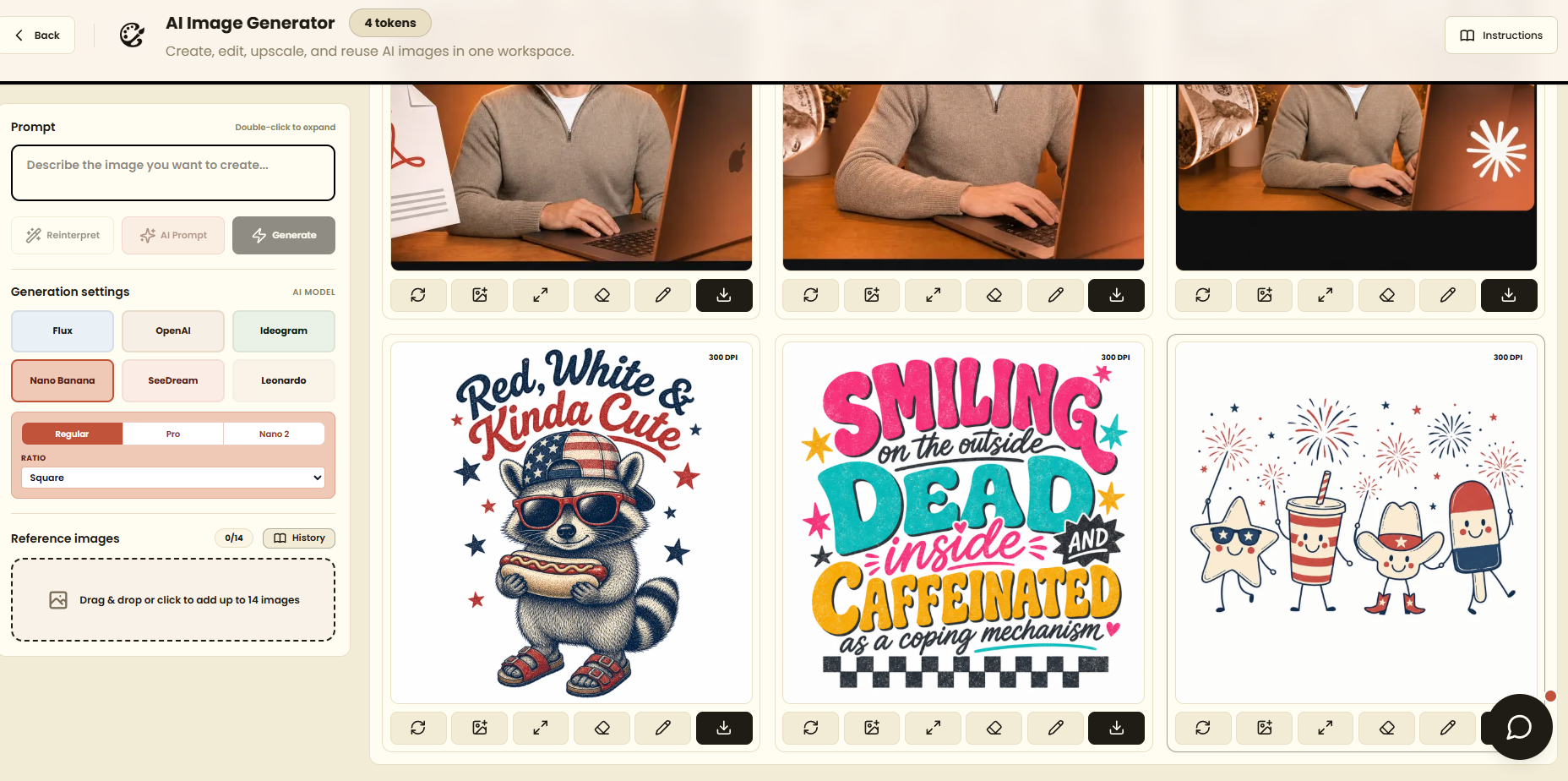The height and width of the screenshot is (781, 1568).
Task: Select the SeeDream model
Action: [173, 381]
